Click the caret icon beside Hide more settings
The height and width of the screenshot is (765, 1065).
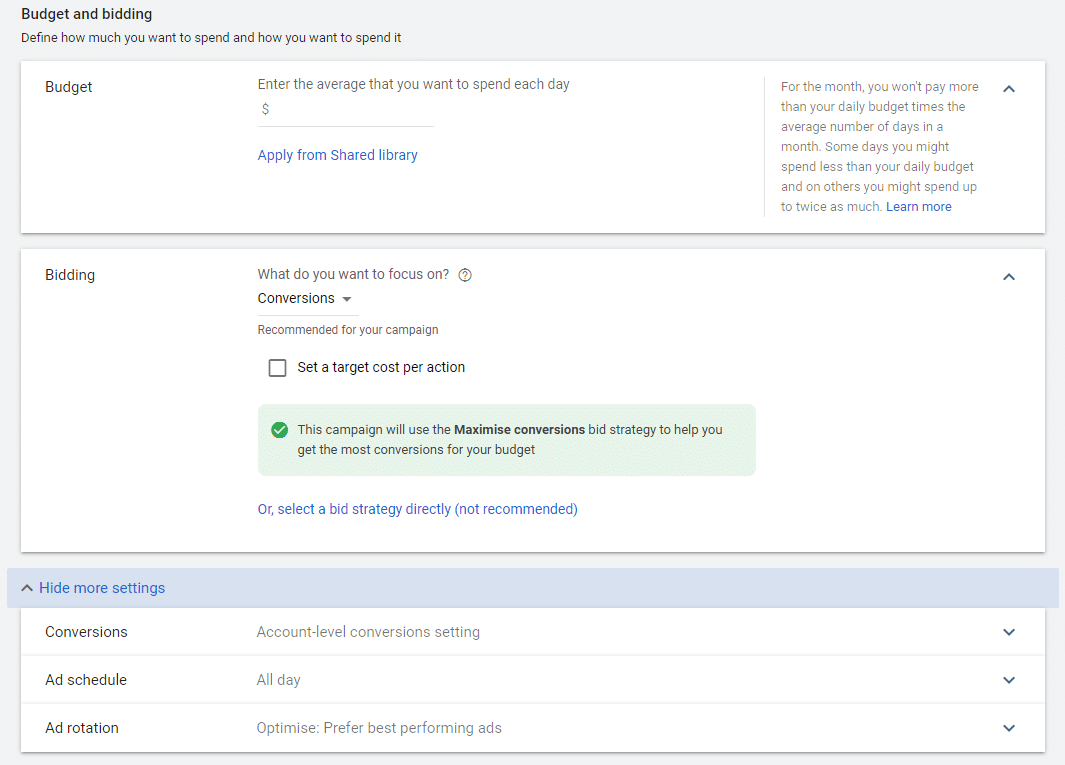point(27,588)
